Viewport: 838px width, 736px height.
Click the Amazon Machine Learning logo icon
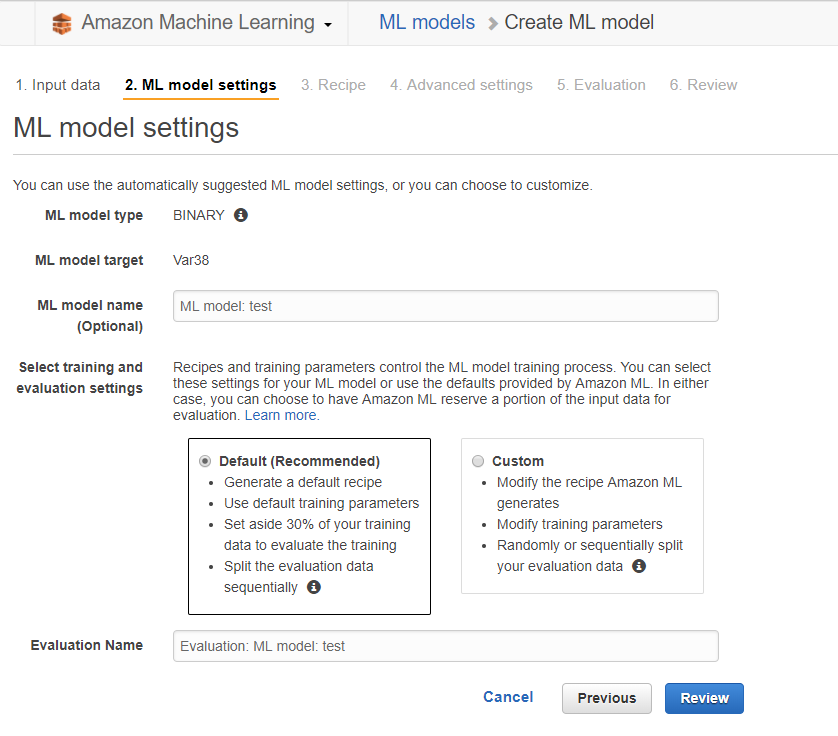coord(62,23)
